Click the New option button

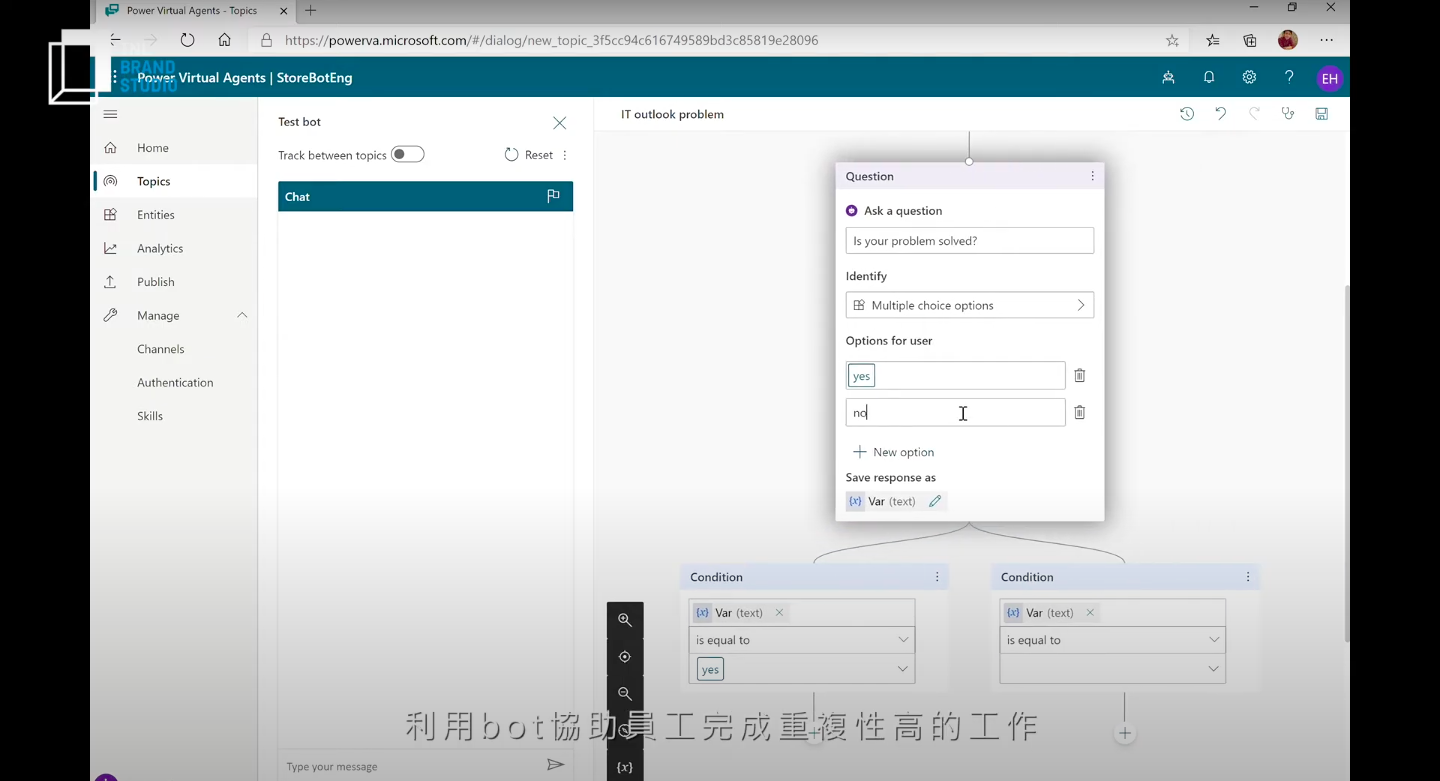893,452
